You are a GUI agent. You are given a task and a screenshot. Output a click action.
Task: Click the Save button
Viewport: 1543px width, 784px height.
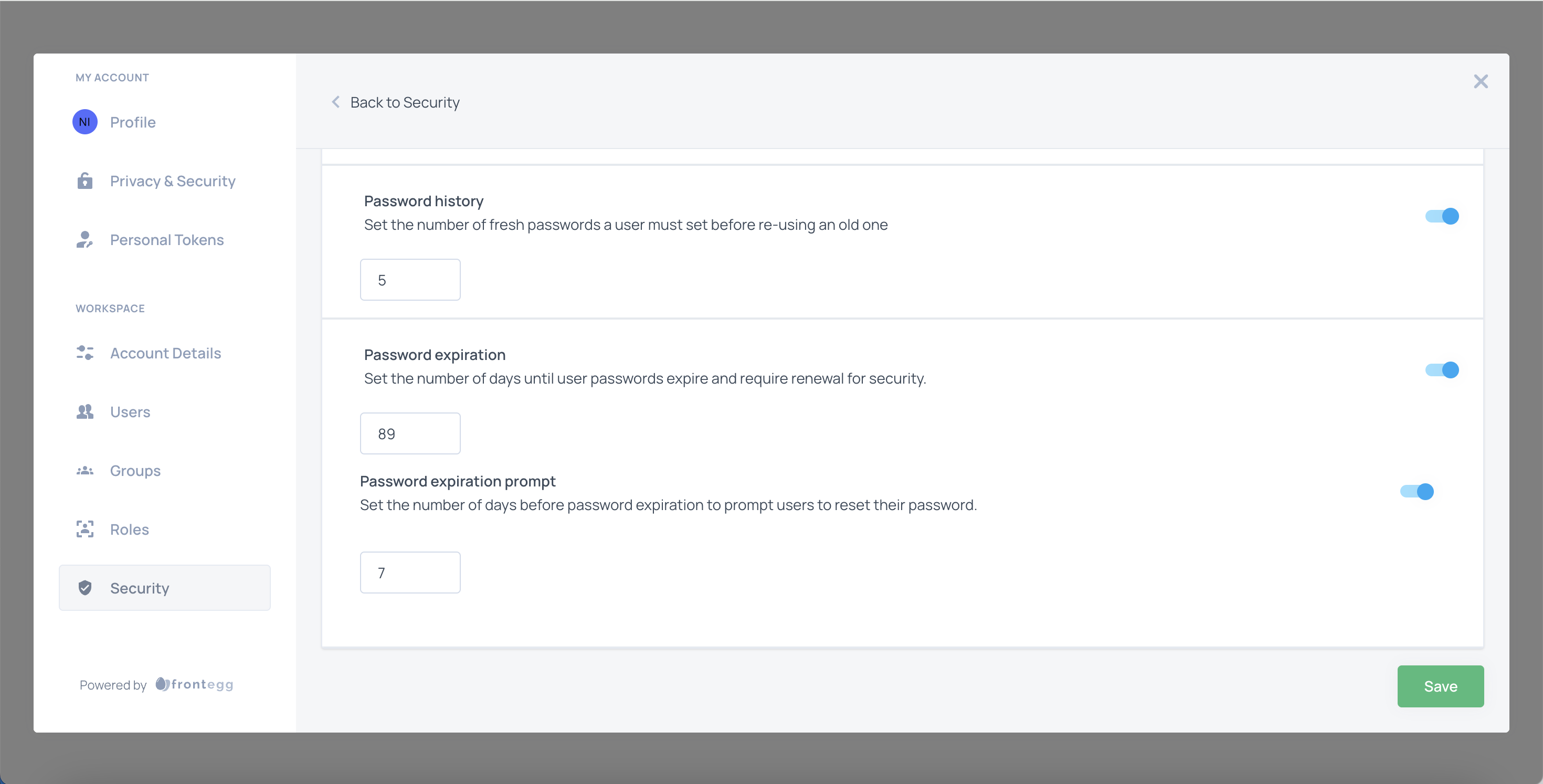coord(1441,686)
